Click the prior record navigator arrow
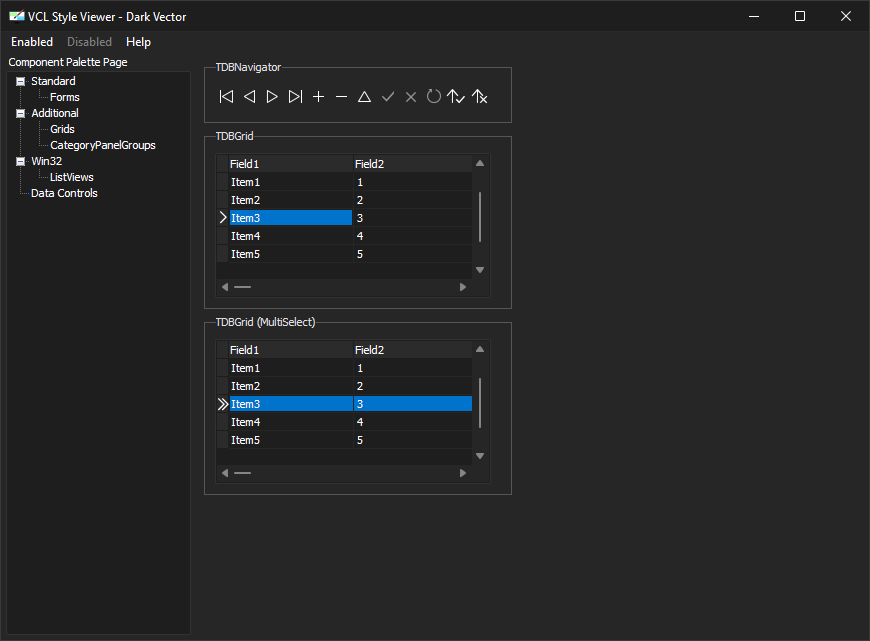Image resolution: width=870 pixels, height=641 pixels. [x=250, y=97]
